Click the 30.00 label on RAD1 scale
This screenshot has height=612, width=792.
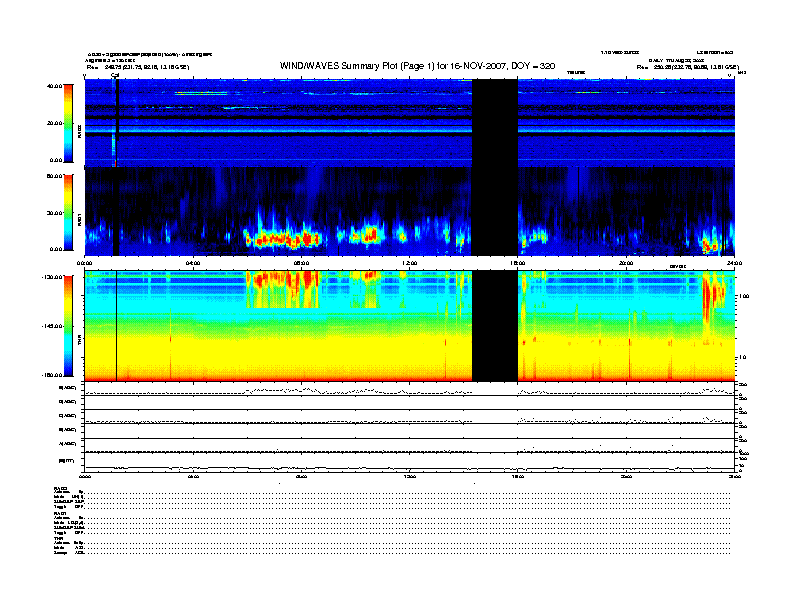(x=54, y=213)
